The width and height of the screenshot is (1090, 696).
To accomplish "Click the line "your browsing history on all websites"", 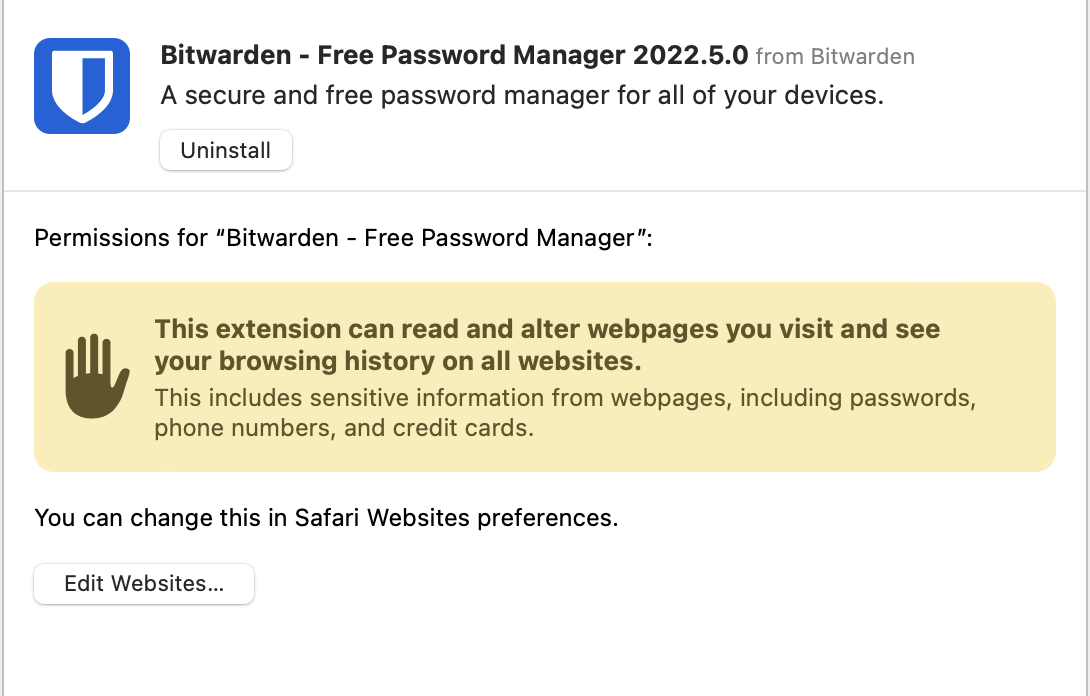I will pos(397,360).
